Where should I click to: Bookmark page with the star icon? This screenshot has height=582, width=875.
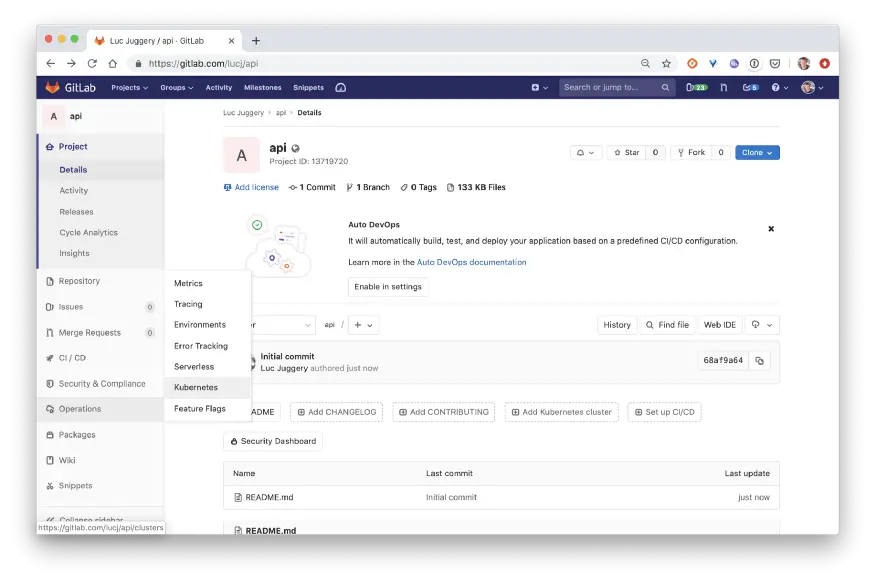tap(666, 64)
